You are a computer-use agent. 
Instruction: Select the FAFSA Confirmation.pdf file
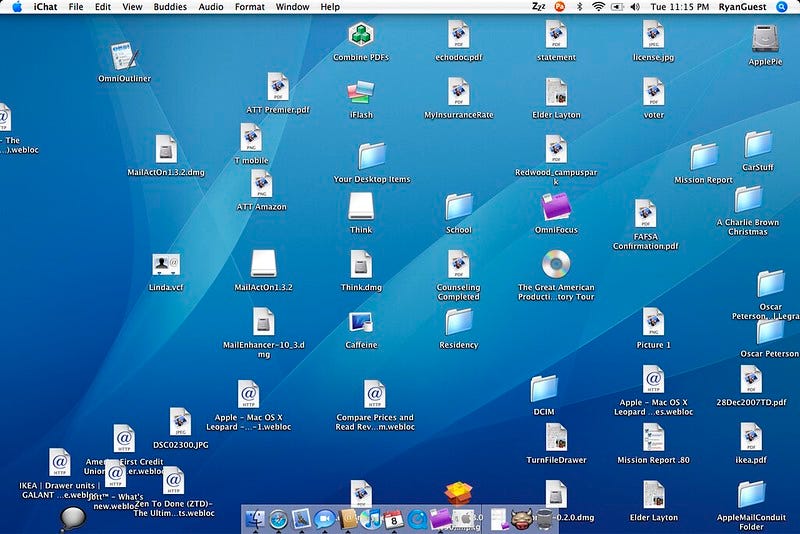click(645, 213)
